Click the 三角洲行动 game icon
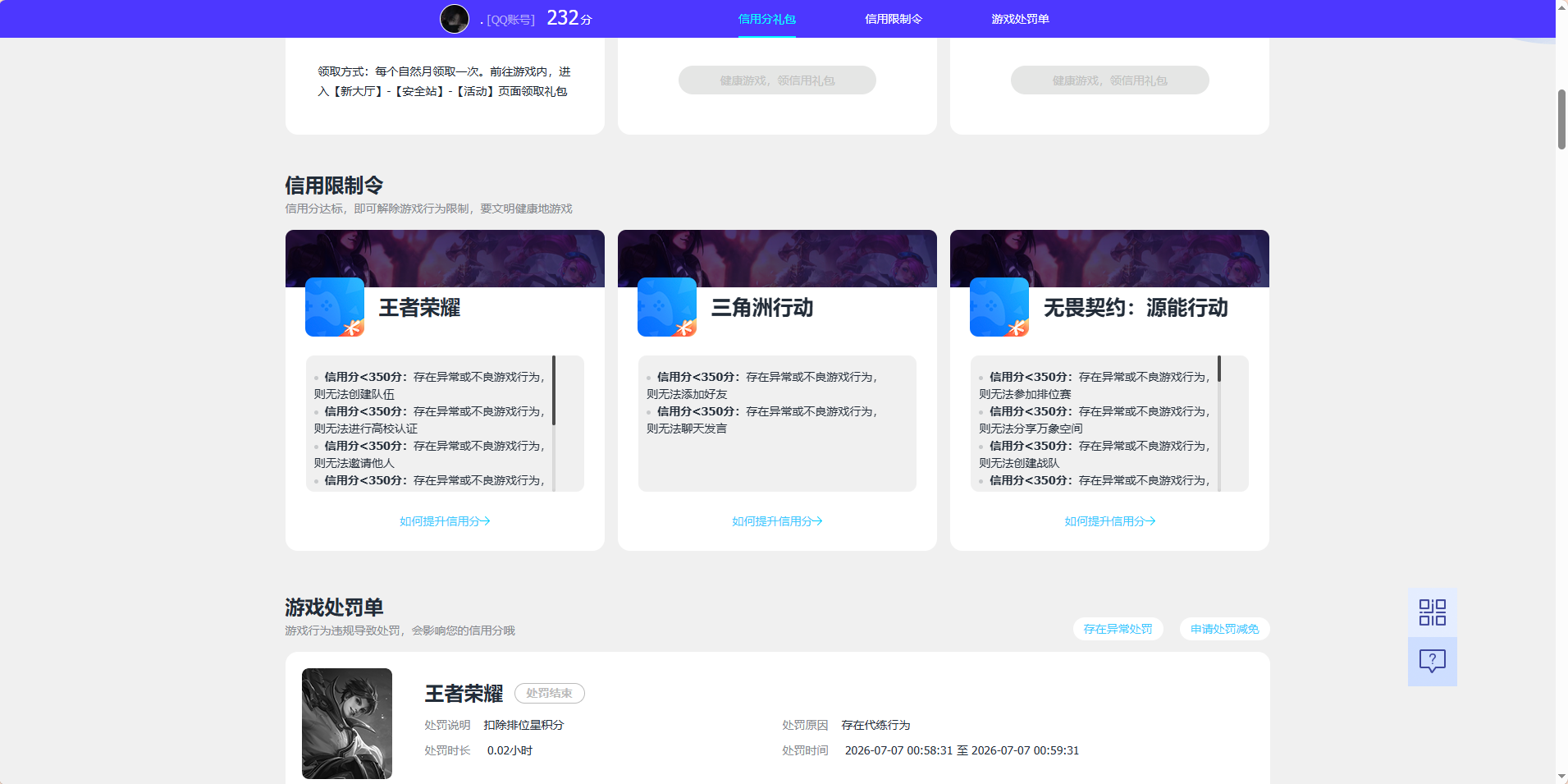 [667, 307]
